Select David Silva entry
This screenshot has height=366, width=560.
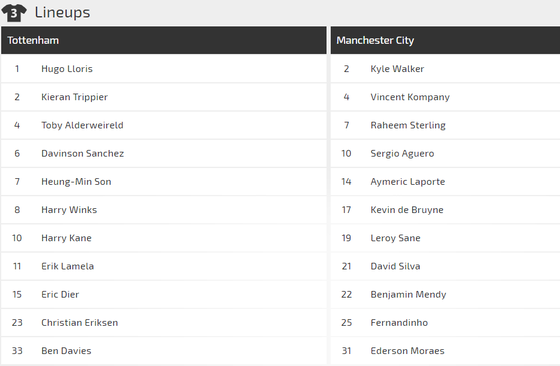(395, 266)
